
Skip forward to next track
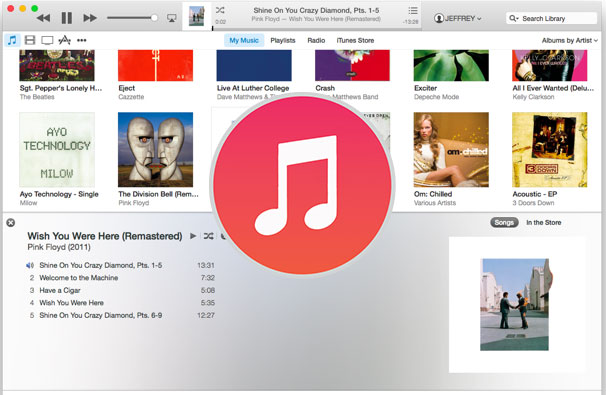click(x=90, y=18)
